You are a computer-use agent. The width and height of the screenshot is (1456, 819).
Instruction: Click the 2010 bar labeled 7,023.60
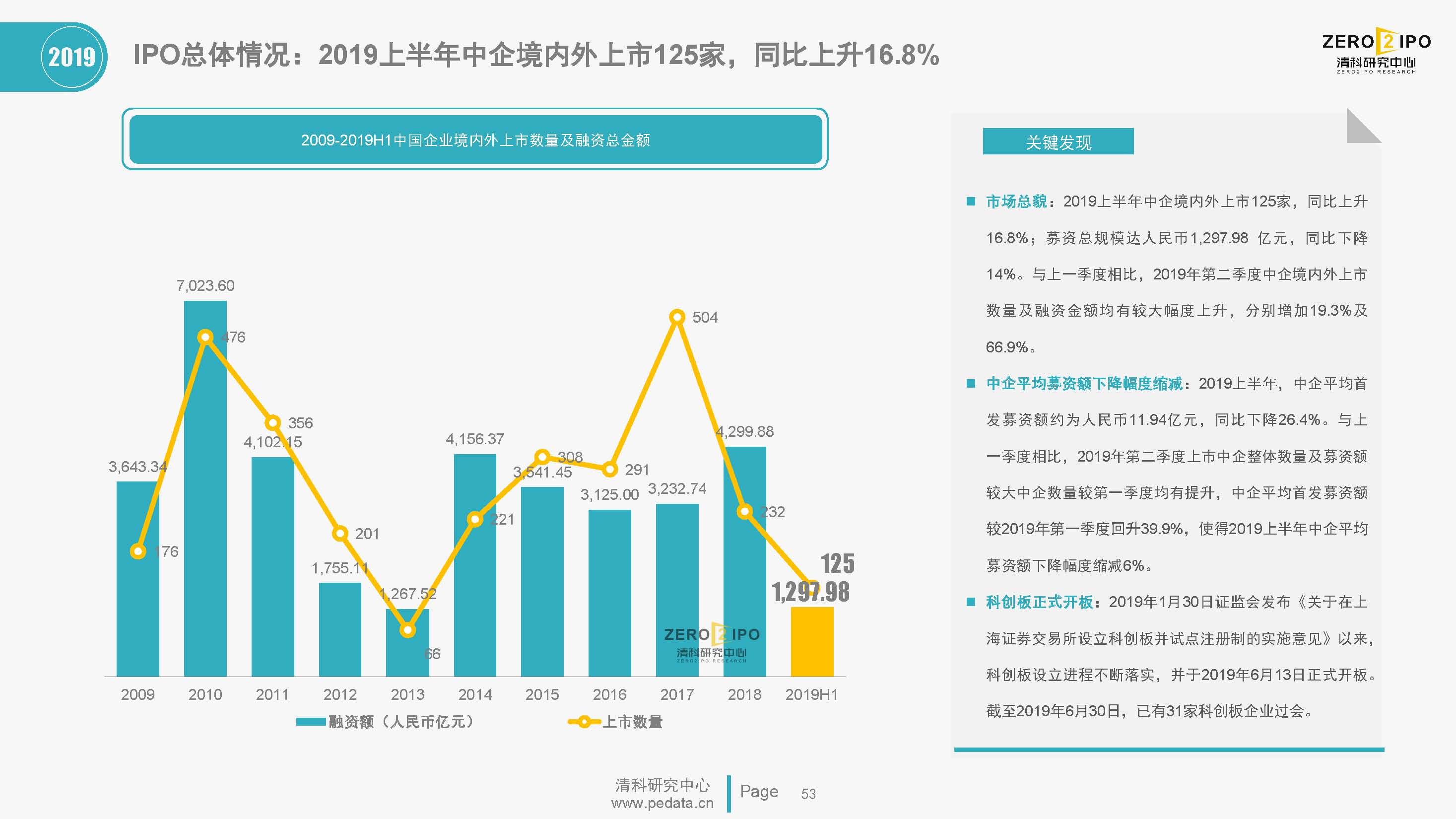click(205, 488)
